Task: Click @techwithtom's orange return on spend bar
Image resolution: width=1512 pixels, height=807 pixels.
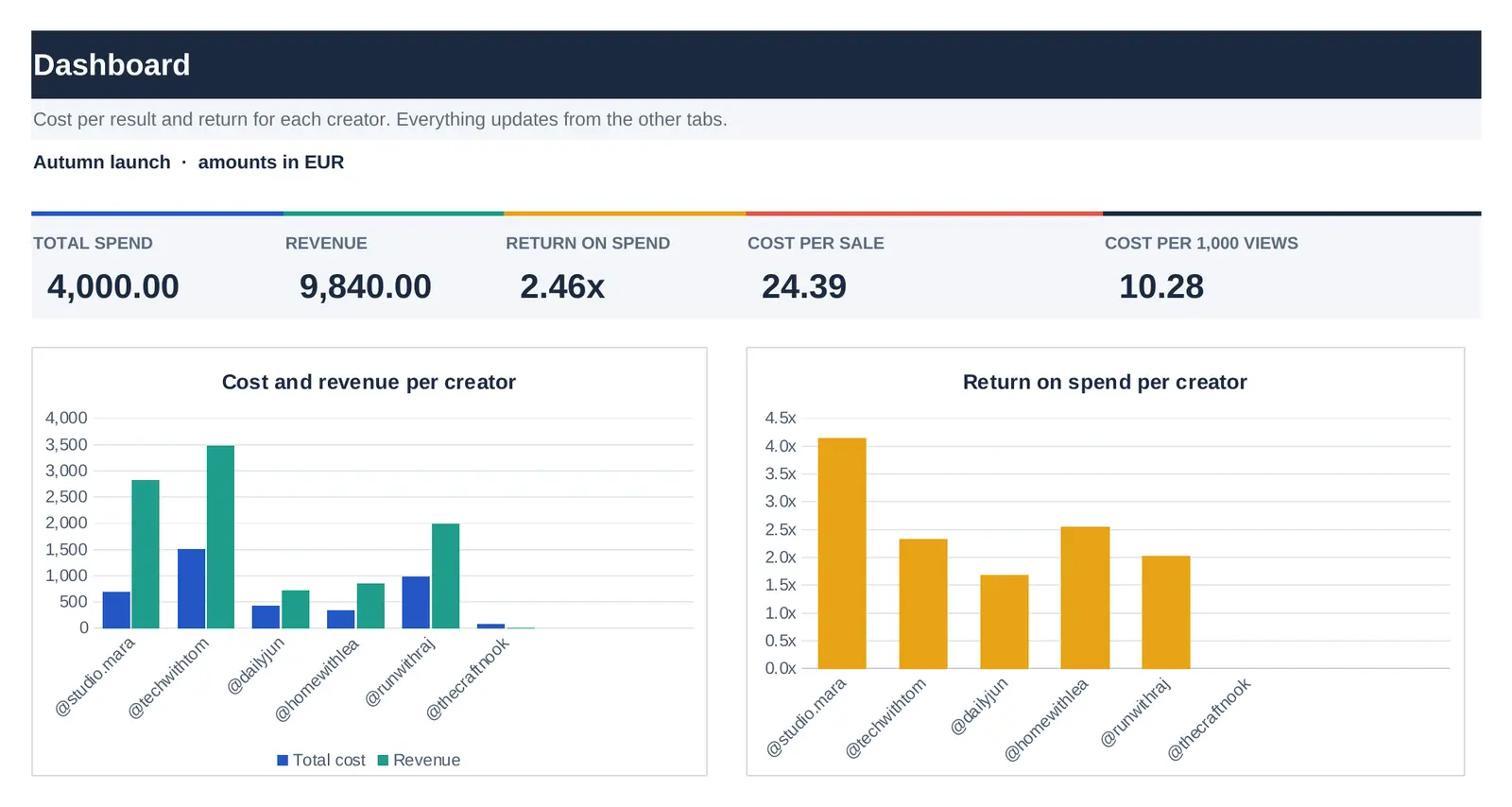Action: (x=923, y=604)
